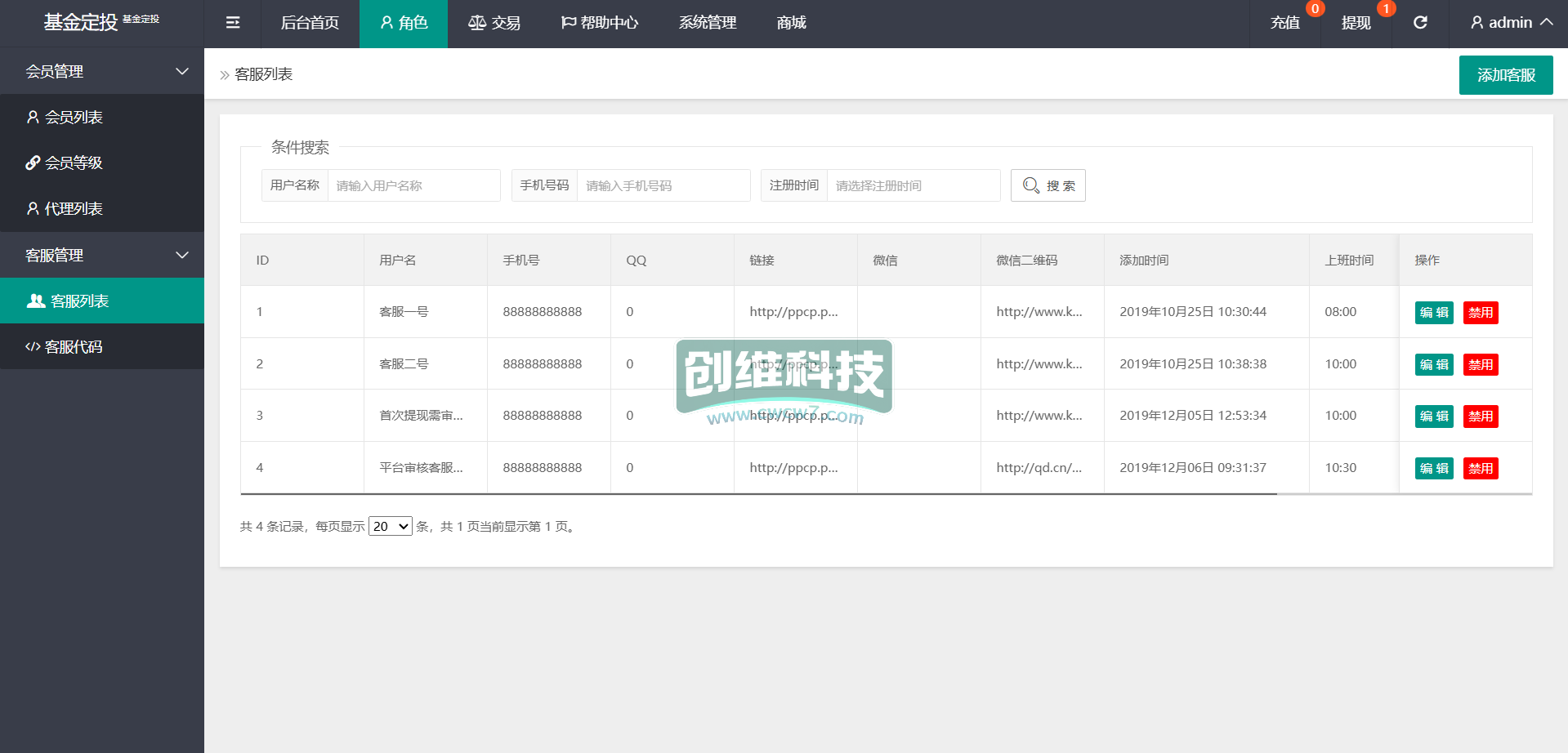The image size is (1568, 753).
Task: Click 编辑 for 客服一号 row
Action: point(1433,313)
